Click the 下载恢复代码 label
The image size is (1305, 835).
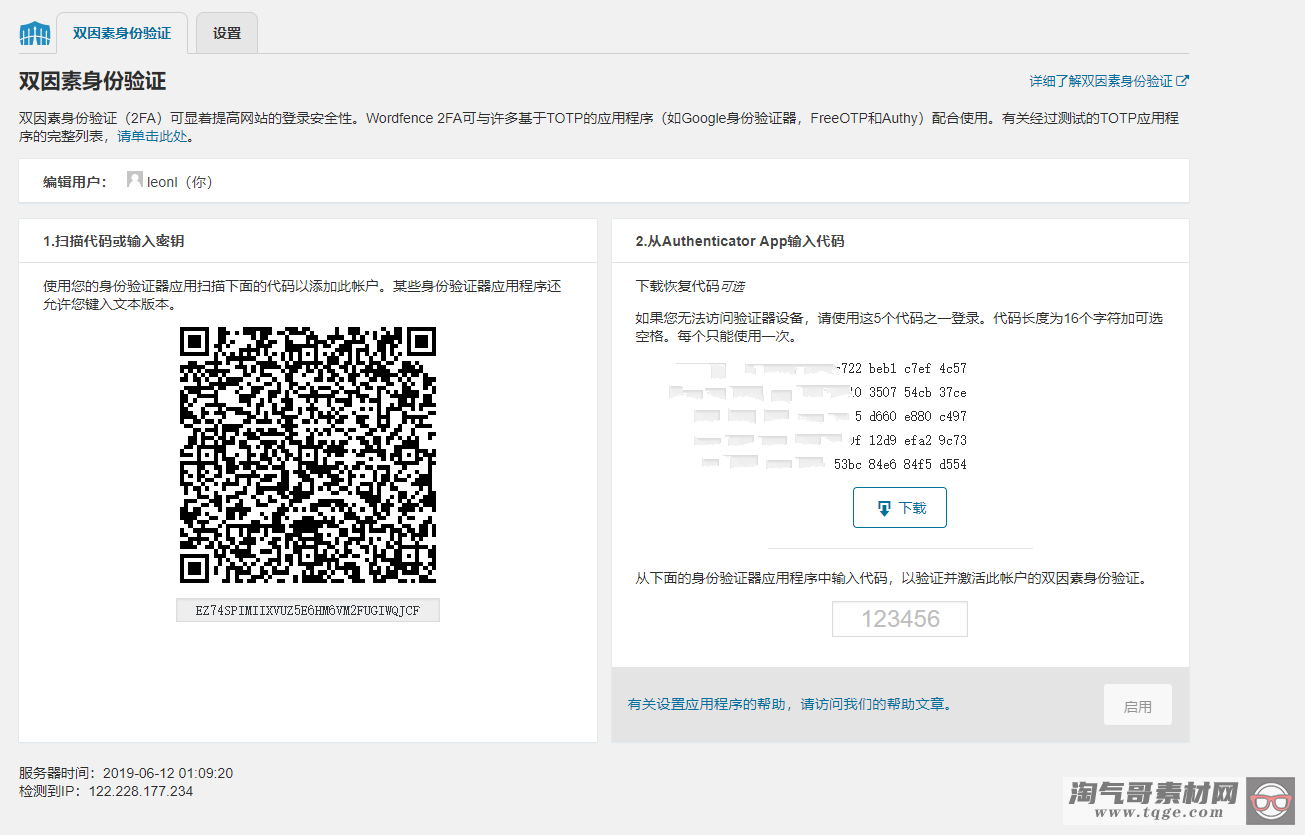pos(677,286)
